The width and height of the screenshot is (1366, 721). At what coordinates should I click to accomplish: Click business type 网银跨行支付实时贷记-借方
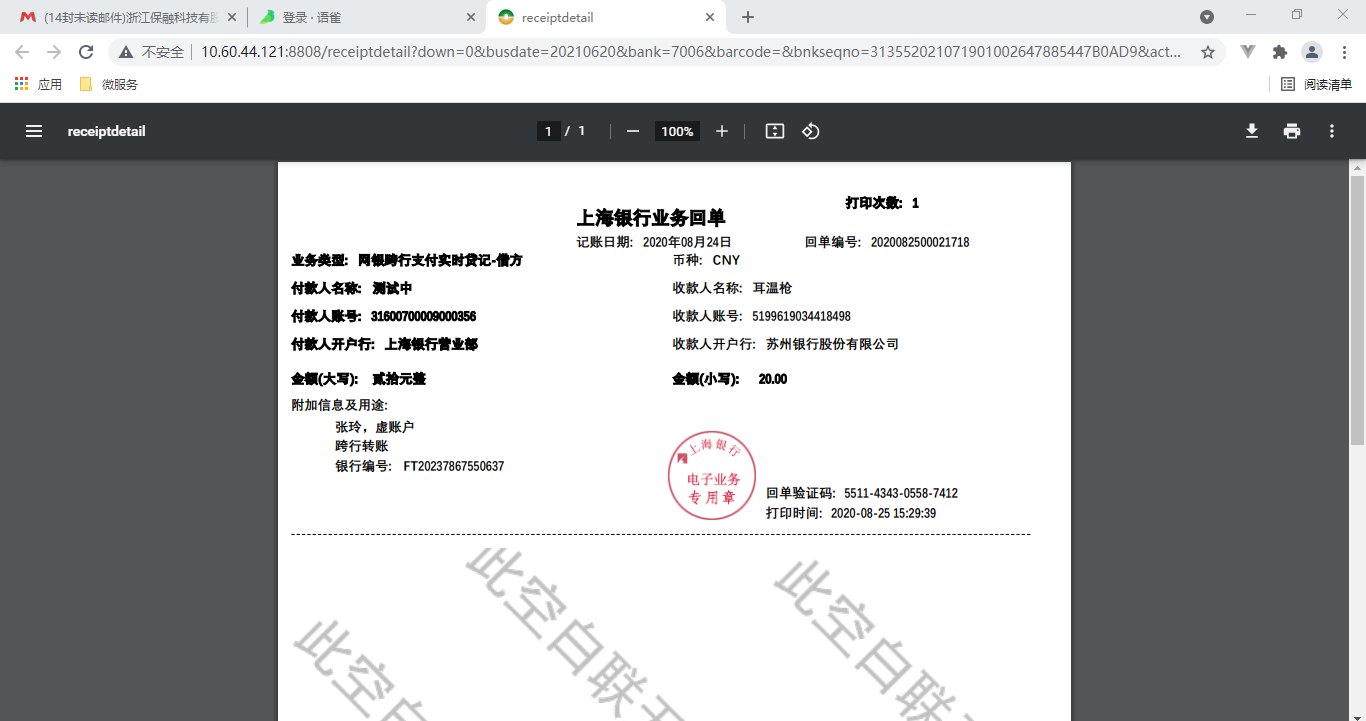(x=440, y=260)
